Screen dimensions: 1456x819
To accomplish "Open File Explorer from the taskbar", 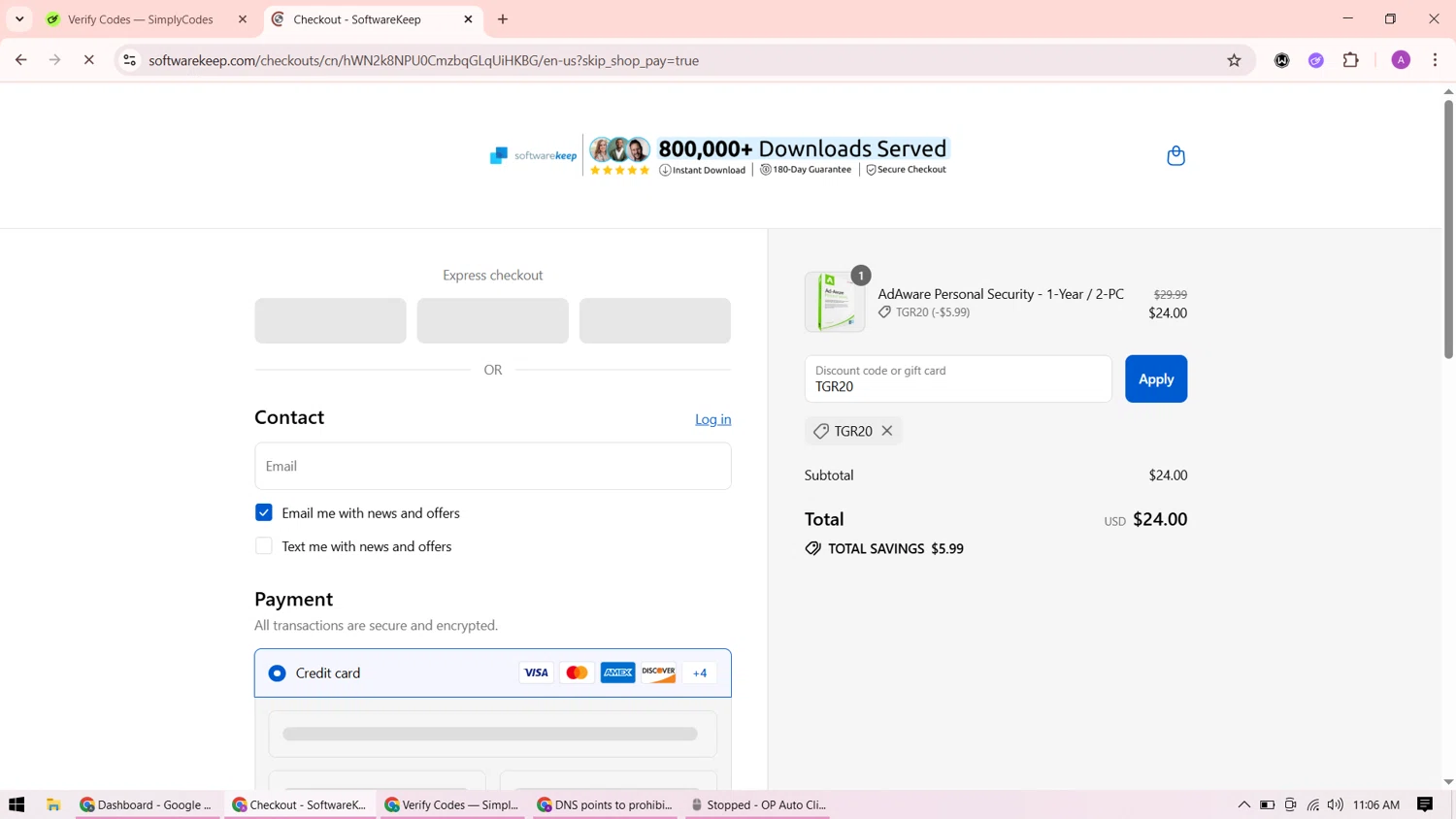I will (53, 804).
